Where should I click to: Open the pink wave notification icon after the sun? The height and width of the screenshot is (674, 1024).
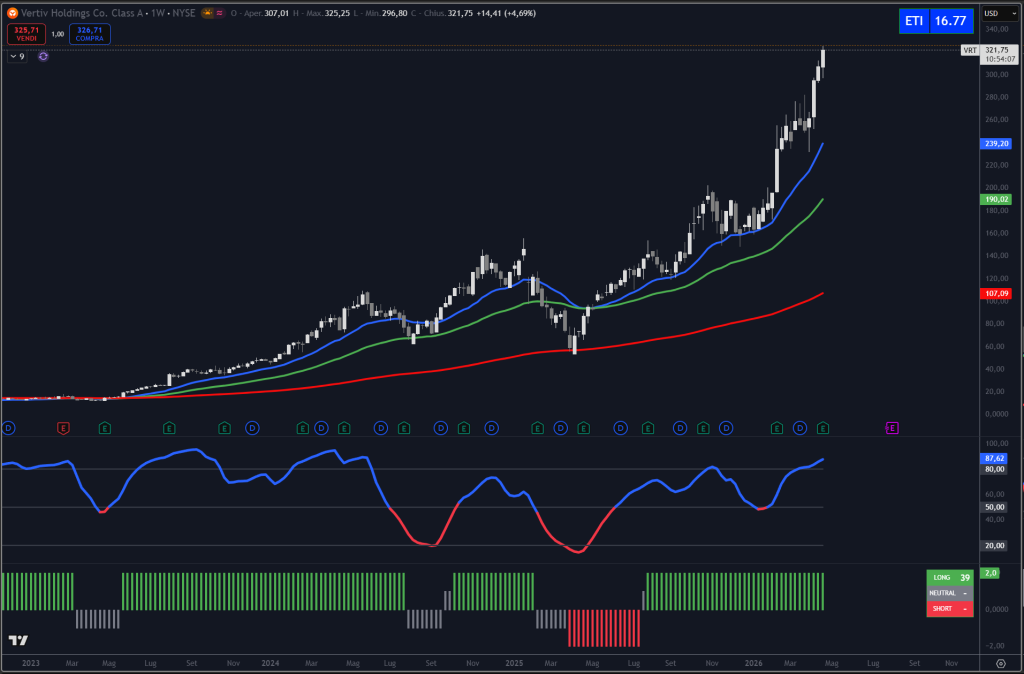[220, 13]
